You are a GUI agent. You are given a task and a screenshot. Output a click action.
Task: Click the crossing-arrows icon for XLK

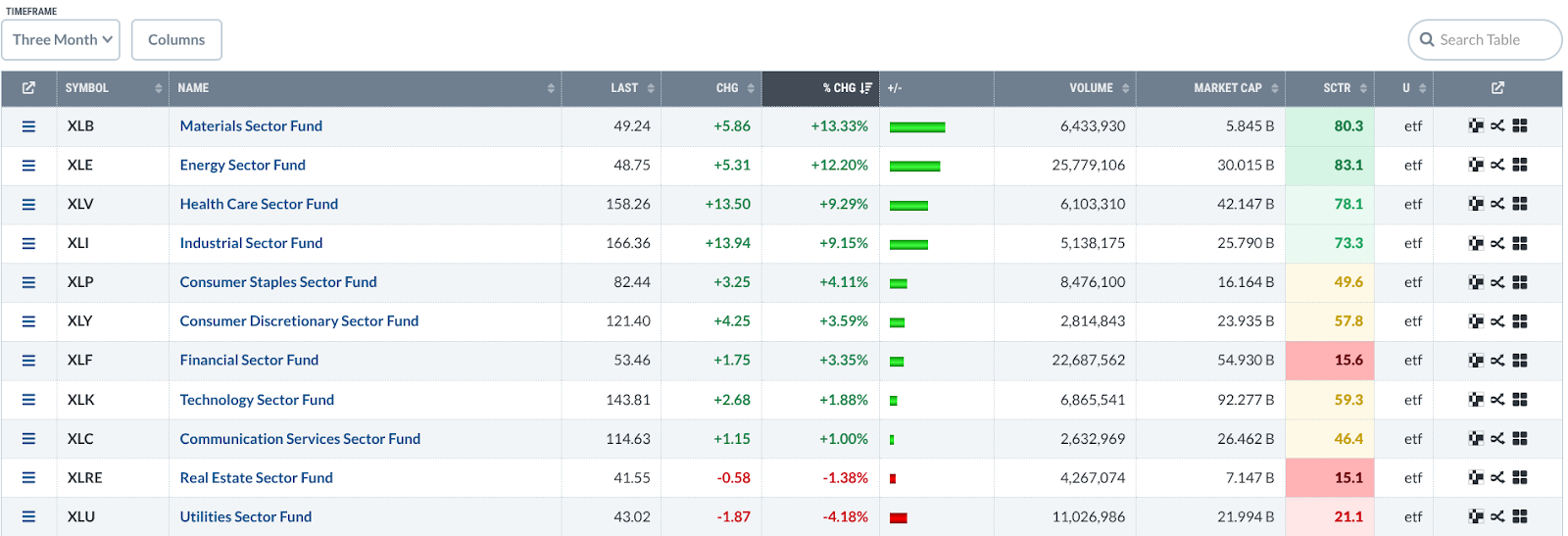[x=1497, y=400]
